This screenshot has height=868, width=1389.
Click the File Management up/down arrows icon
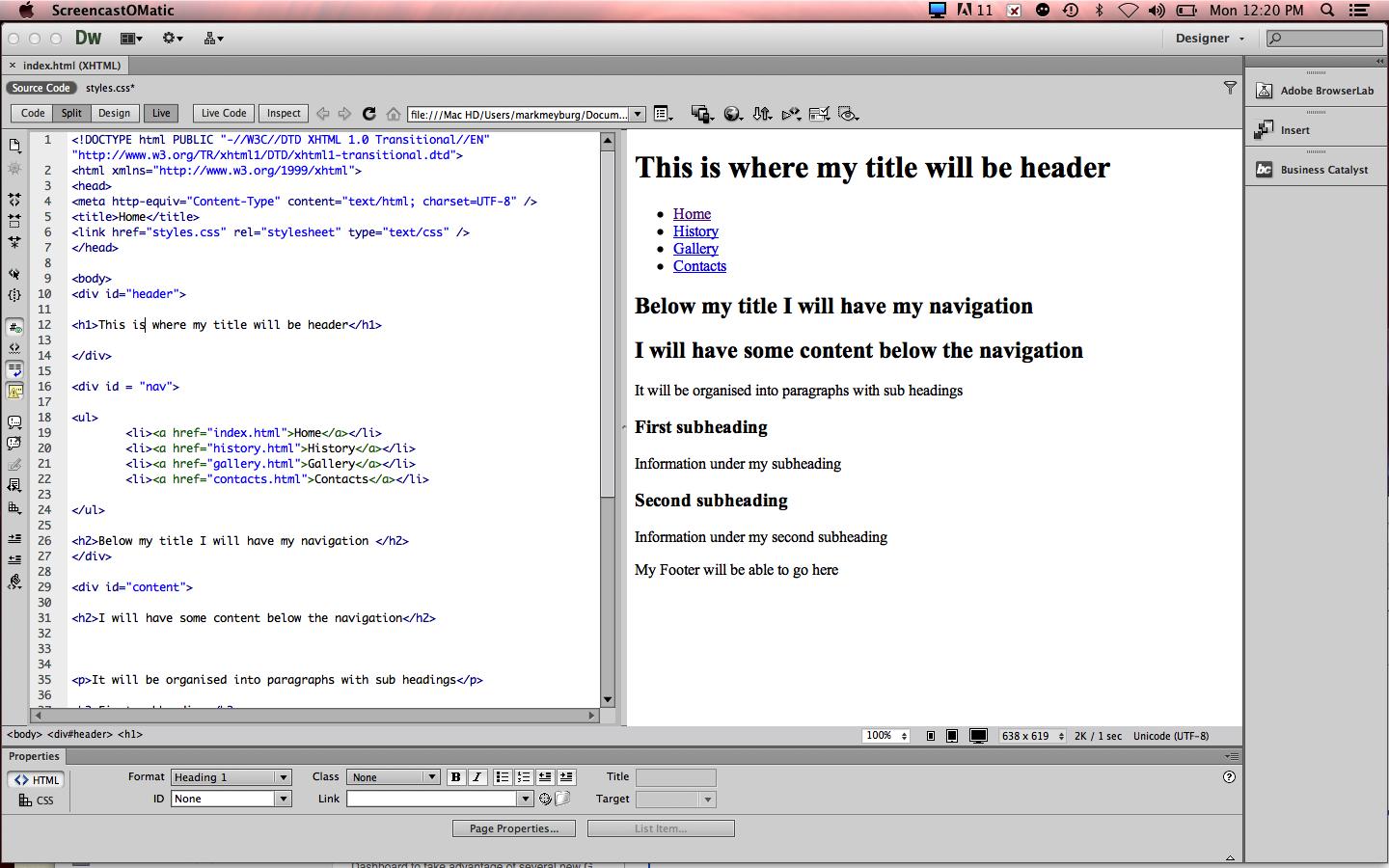click(x=761, y=114)
